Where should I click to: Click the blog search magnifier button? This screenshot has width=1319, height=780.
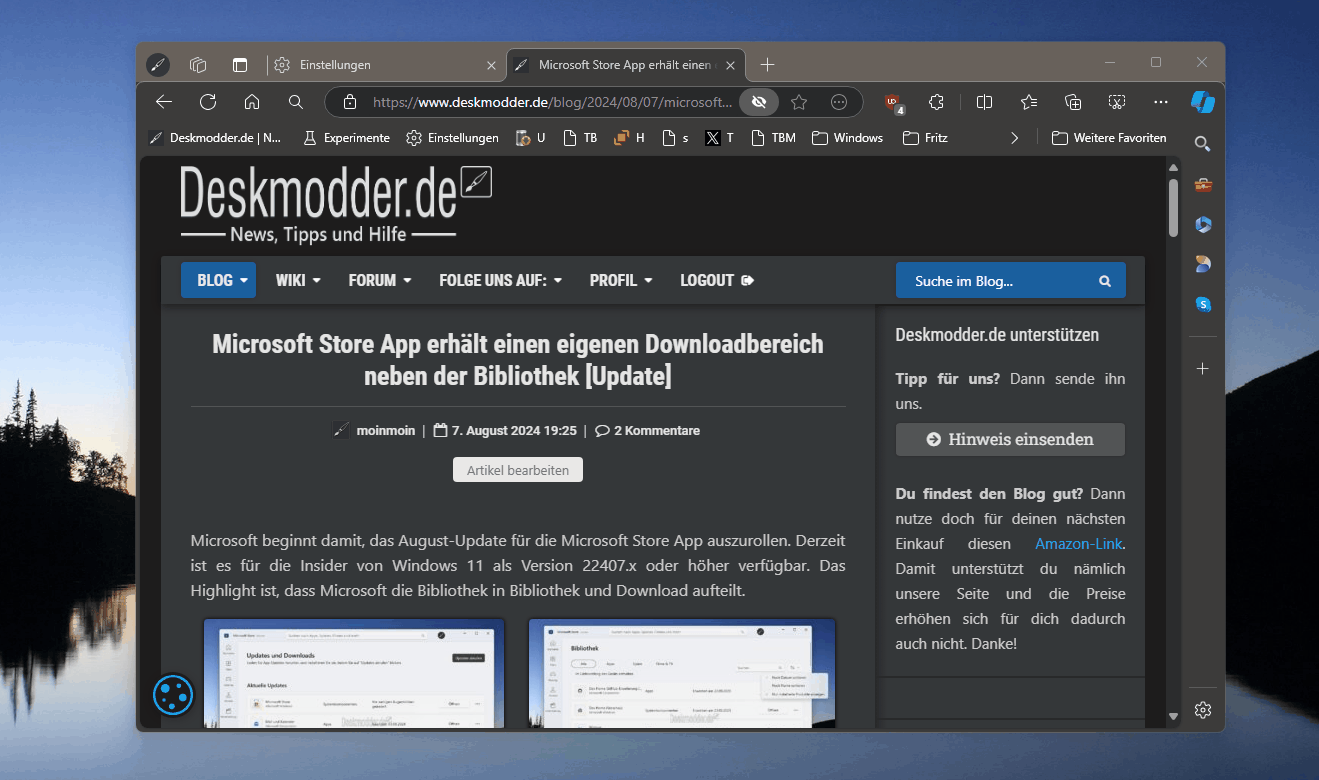pos(1105,281)
